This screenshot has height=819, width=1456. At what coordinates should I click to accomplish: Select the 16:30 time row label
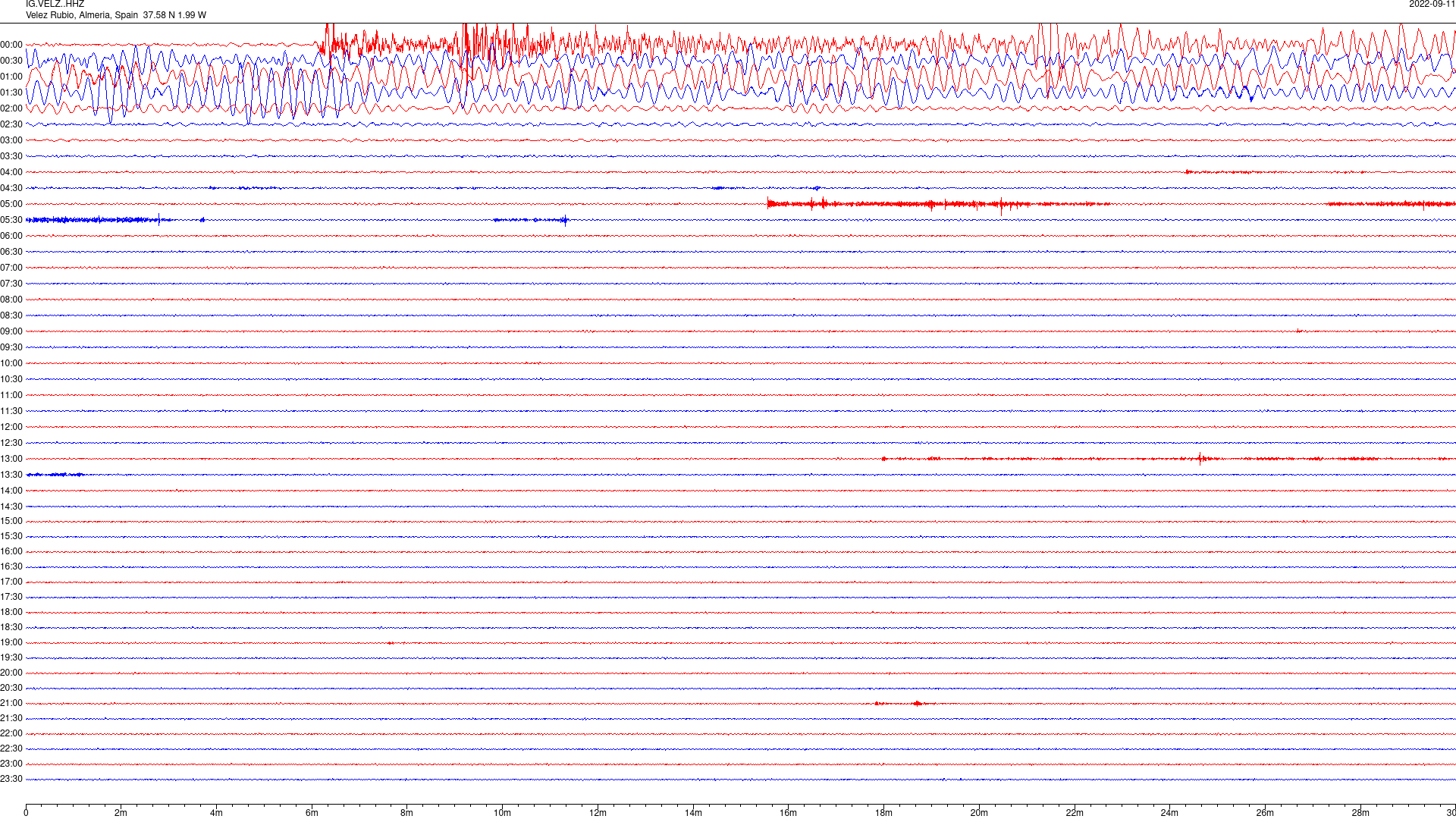coord(11,566)
